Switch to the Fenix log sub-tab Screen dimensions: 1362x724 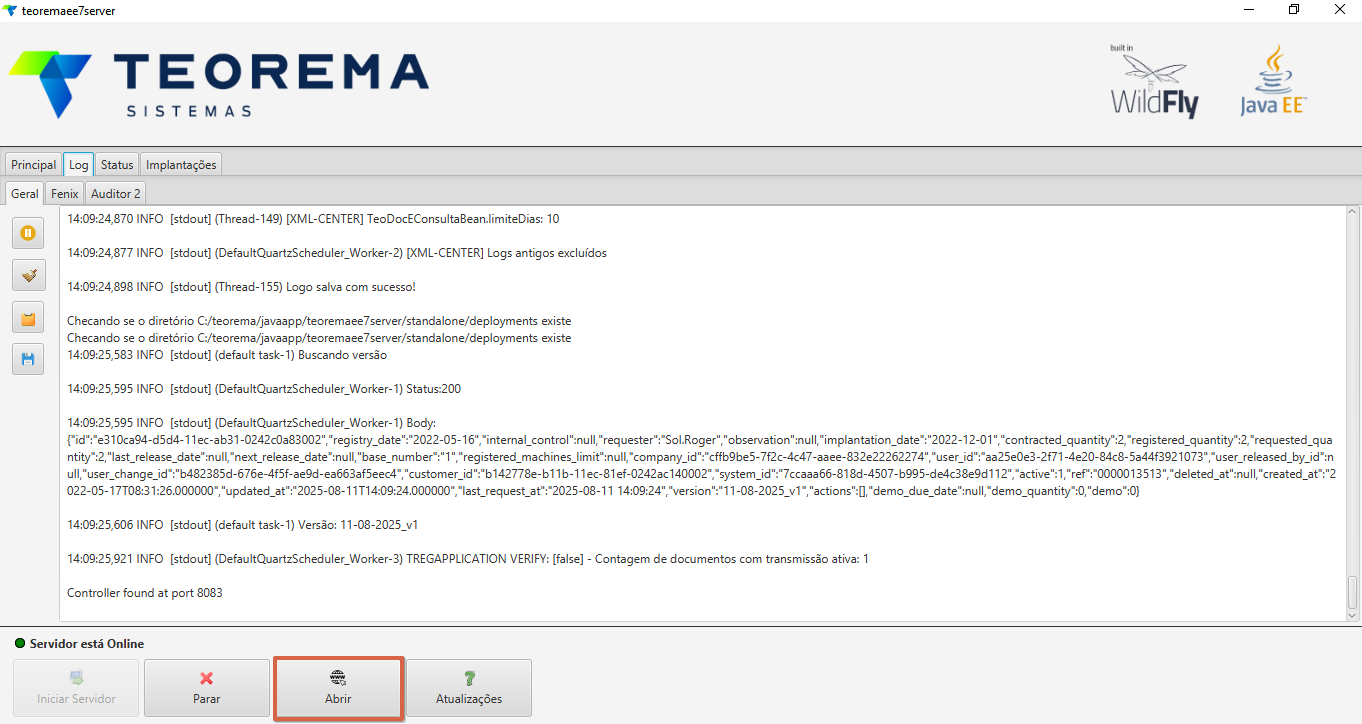click(65, 194)
